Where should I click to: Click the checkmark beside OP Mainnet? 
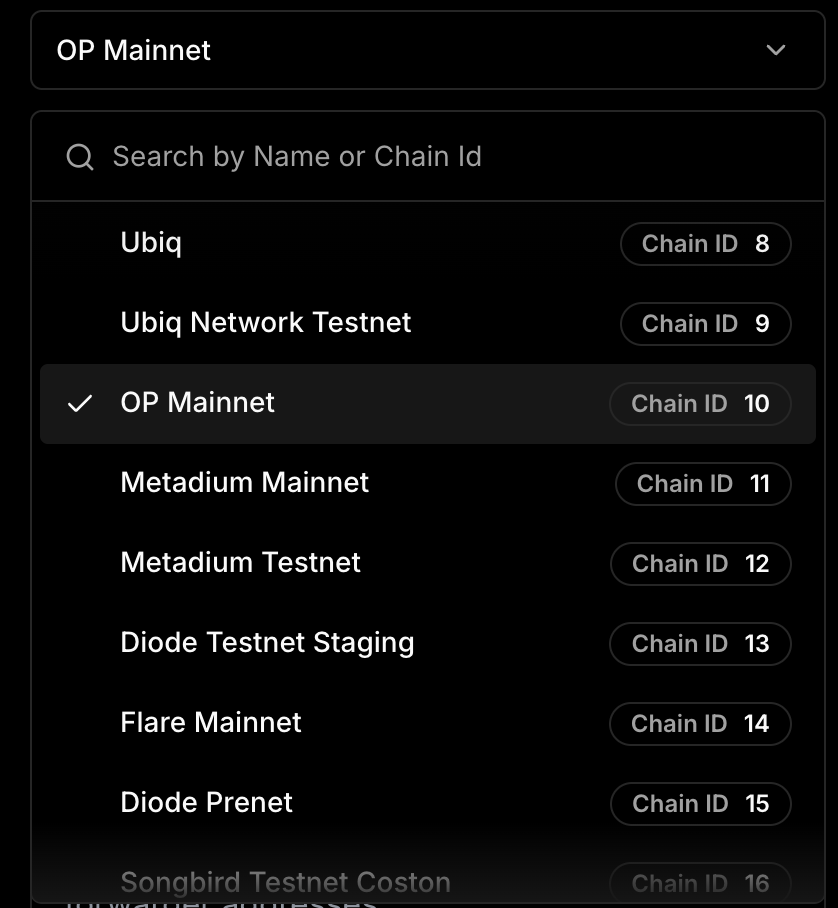pyautogui.click(x=80, y=403)
